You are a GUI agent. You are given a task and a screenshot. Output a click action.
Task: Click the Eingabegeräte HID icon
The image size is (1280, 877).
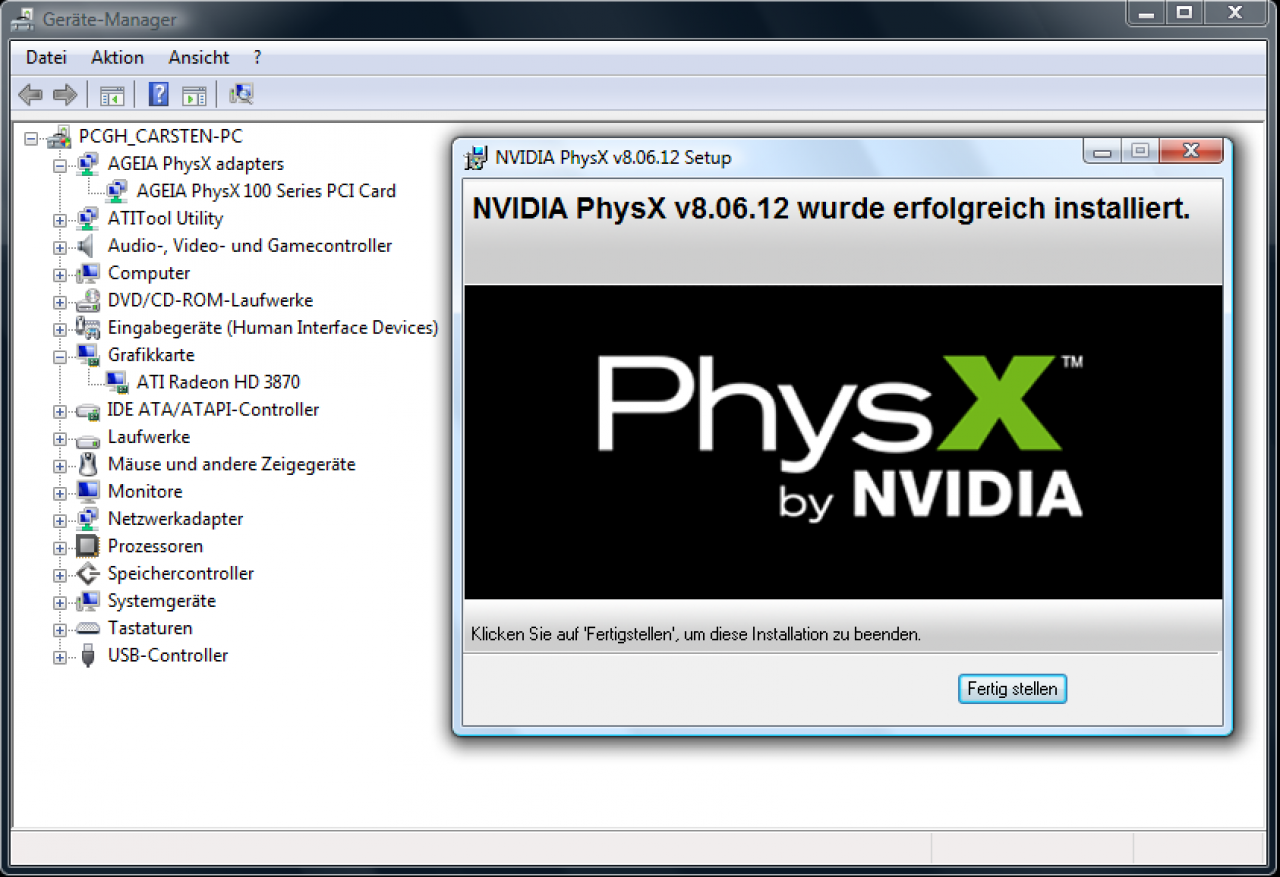pyautogui.click(x=88, y=327)
